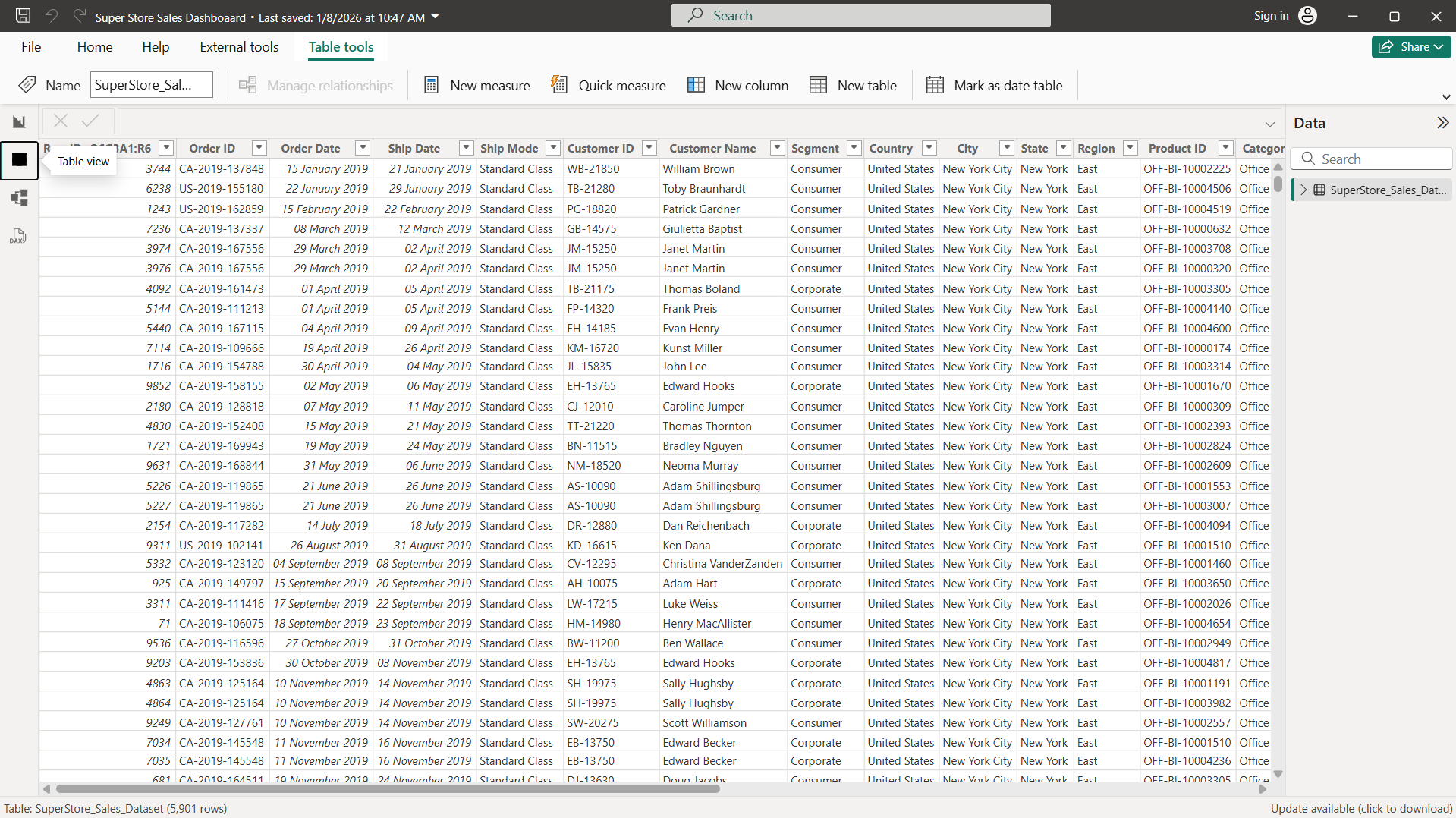The image size is (1456, 818).
Task: Expand the SuperStore_Sales_Dataset table tree
Action: (x=1303, y=190)
